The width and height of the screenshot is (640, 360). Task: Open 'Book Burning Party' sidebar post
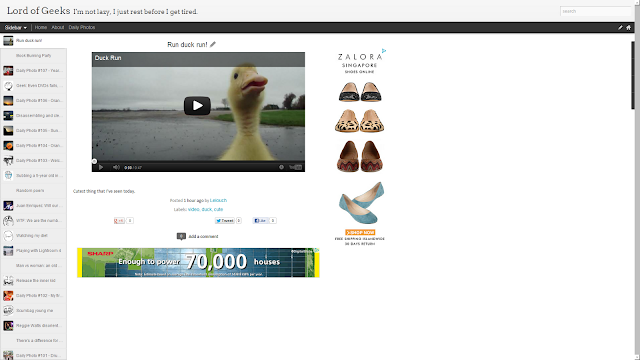(x=33, y=56)
